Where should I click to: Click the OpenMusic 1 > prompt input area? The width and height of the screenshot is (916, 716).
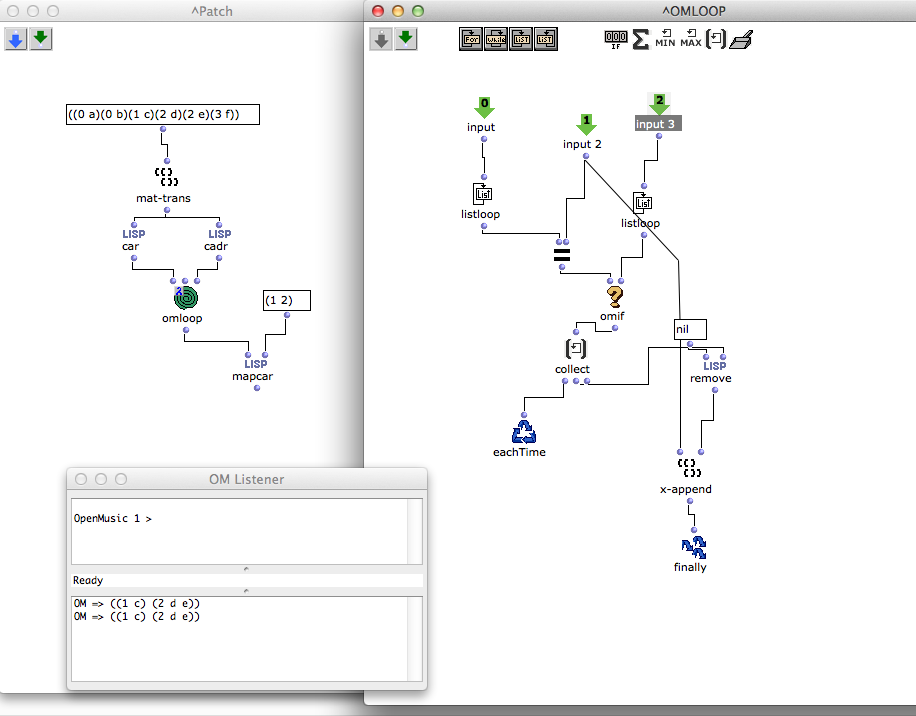(x=240, y=531)
